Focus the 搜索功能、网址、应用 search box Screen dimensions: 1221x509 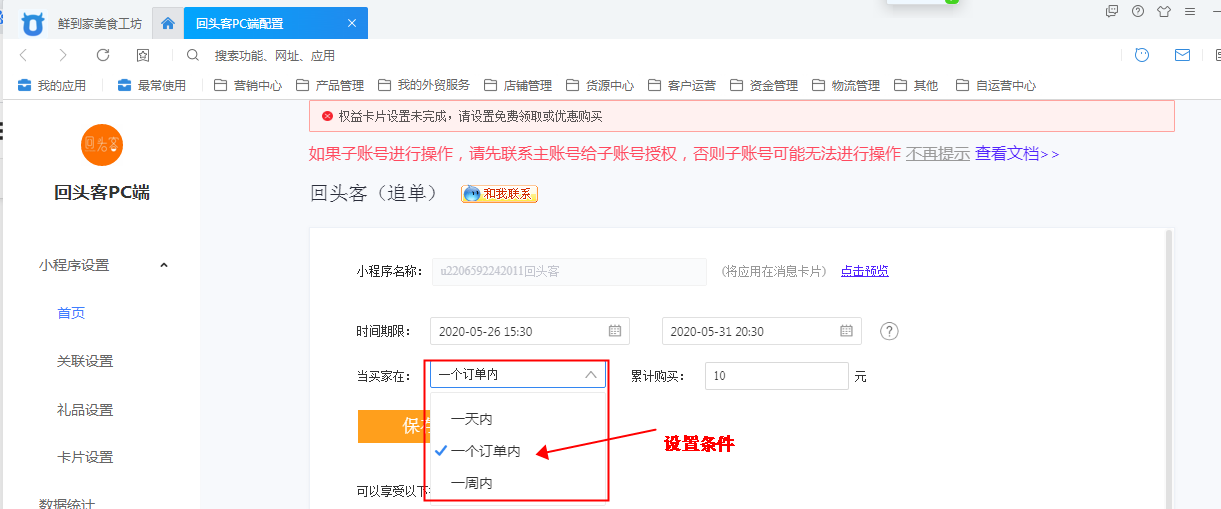point(275,55)
